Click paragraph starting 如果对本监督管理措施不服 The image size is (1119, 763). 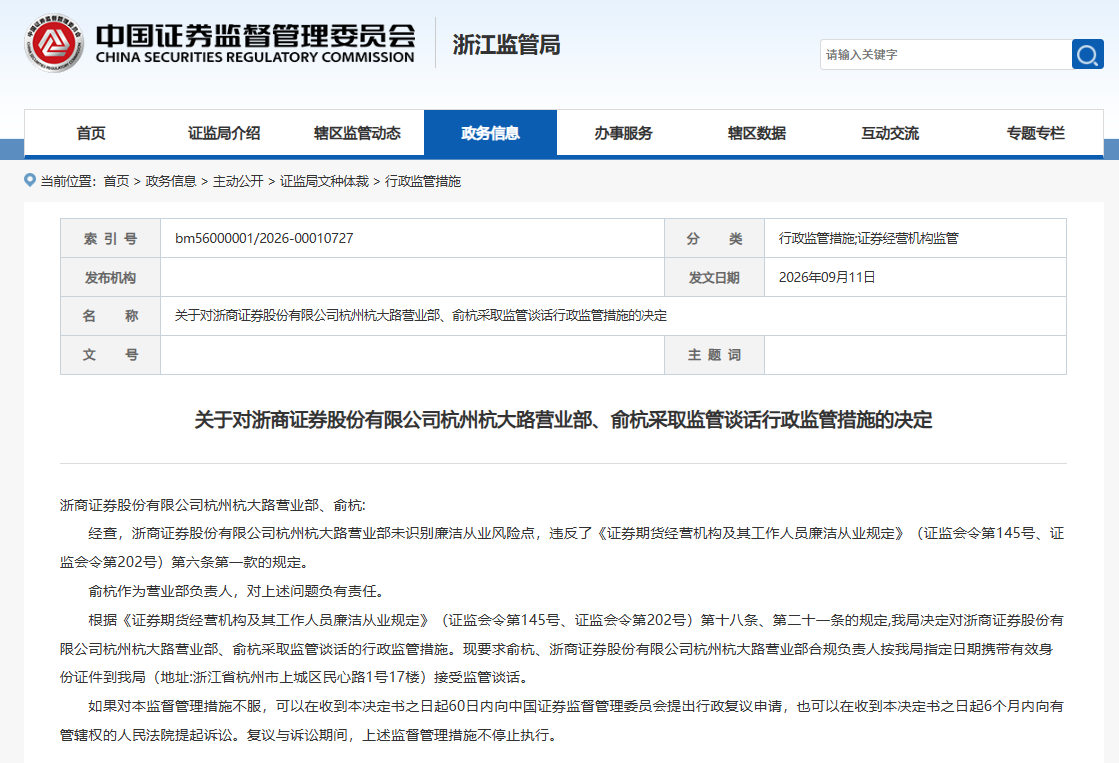(562, 721)
